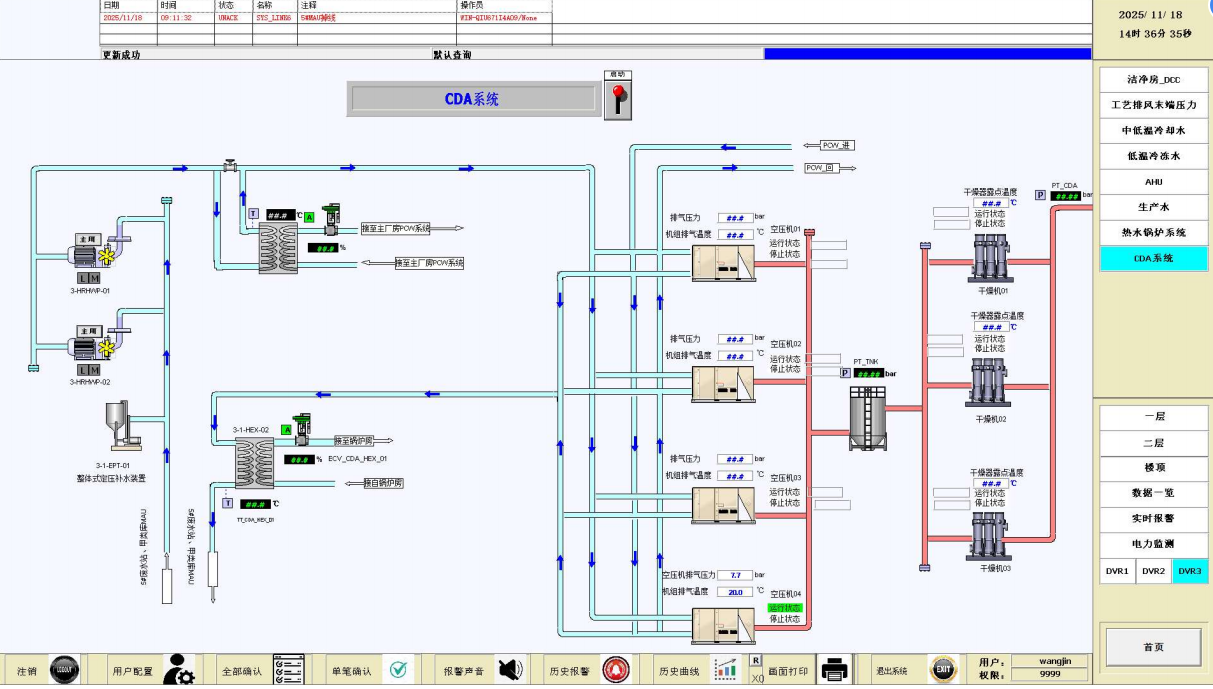
Task: Toggle the M mode button on pump 3-HRHWP-02
Action: 95,370
